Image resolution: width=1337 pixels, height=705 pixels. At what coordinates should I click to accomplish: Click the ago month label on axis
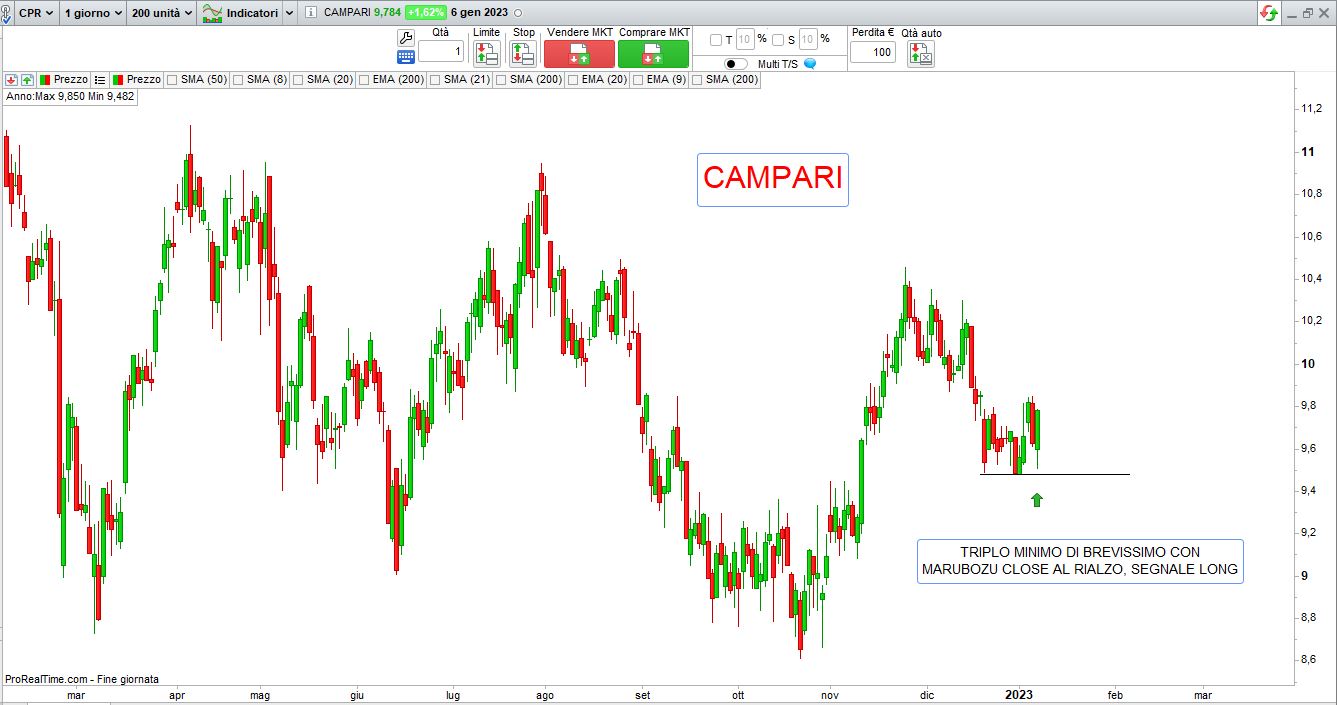coord(545,695)
